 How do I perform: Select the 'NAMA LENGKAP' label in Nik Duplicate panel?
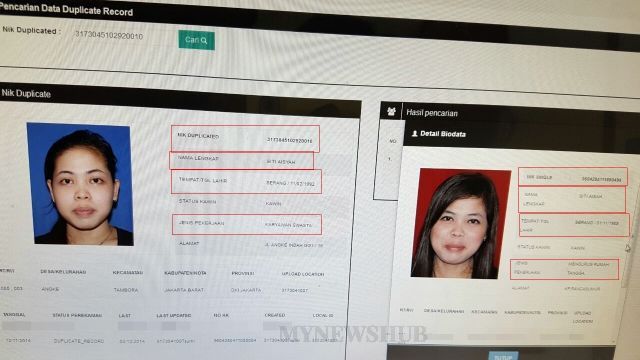(x=198, y=158)
